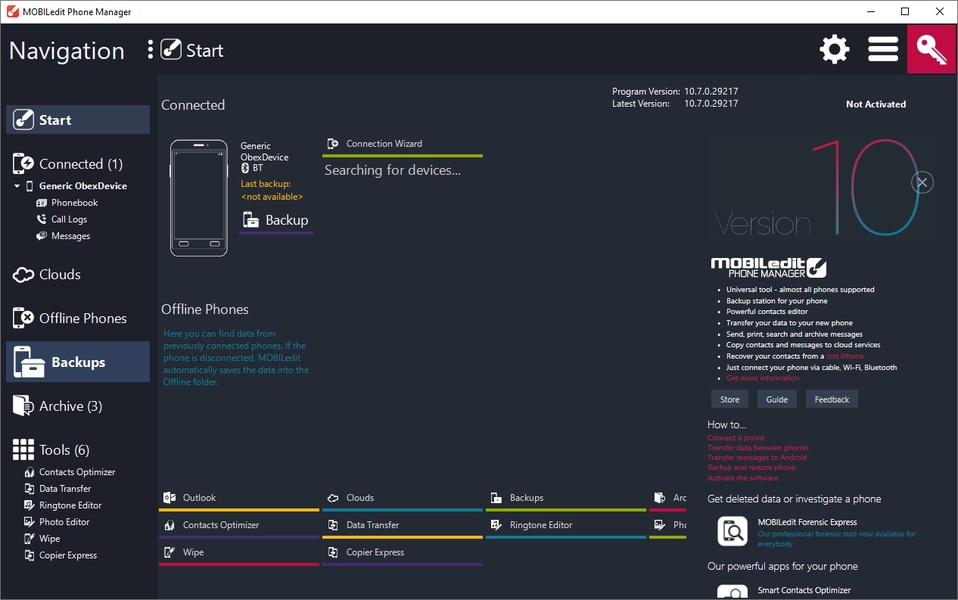The width and height of the screenshot is (958, 600).
Task: Select Backups in the navigation
Action: pos(77,362)
